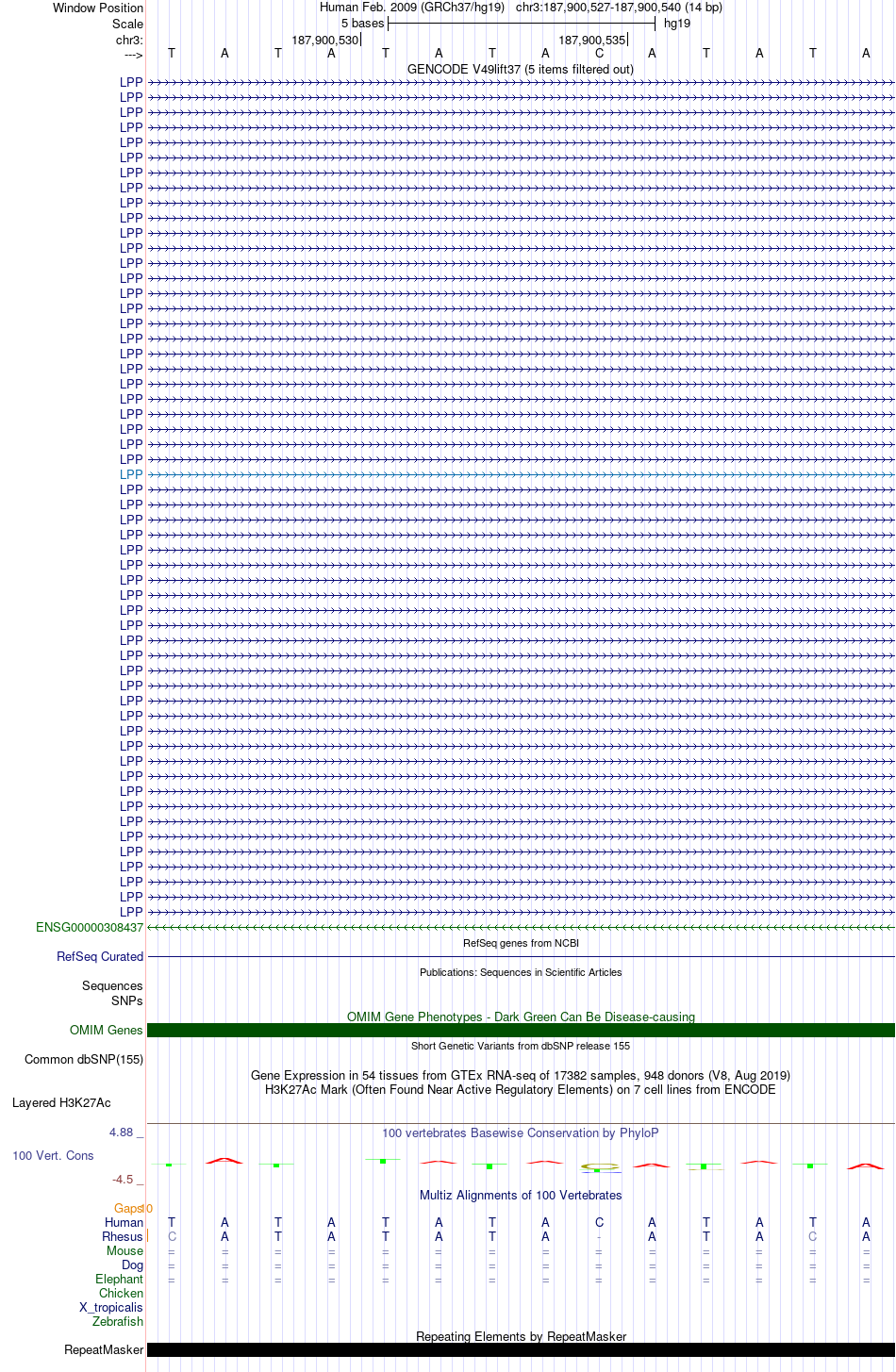The image size is (896, 1372).
Task: Click the Chicken alignment row label
Action: (121, 1294)
